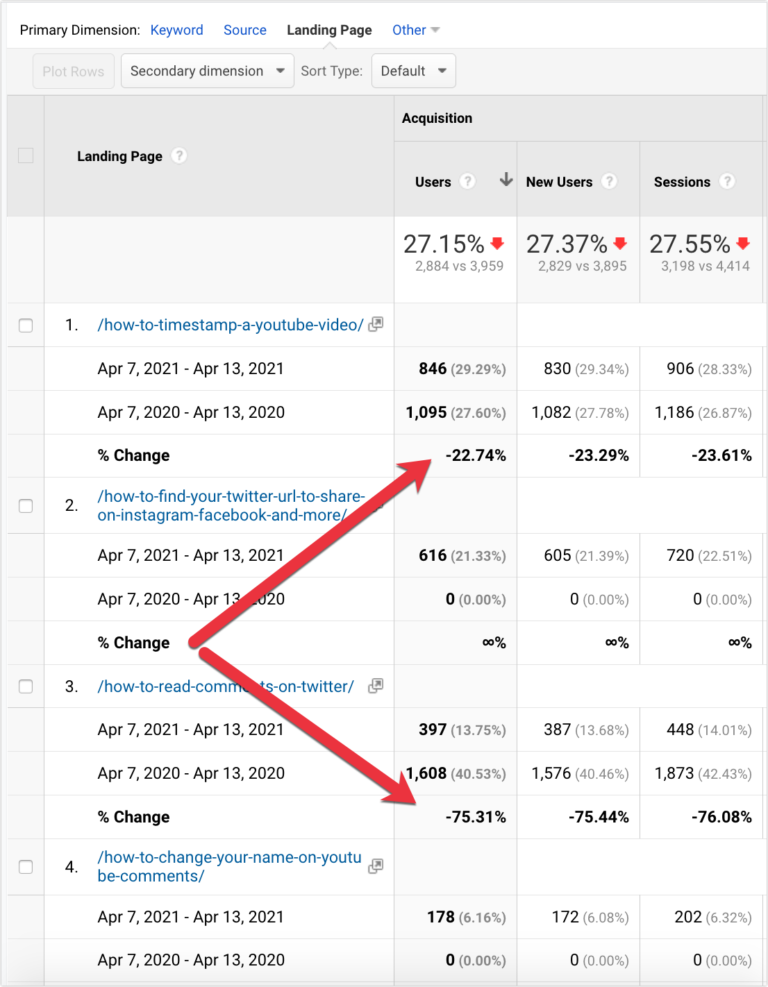
Task: Open the Secondary dimension dropdown
Action: coord(208,71)
